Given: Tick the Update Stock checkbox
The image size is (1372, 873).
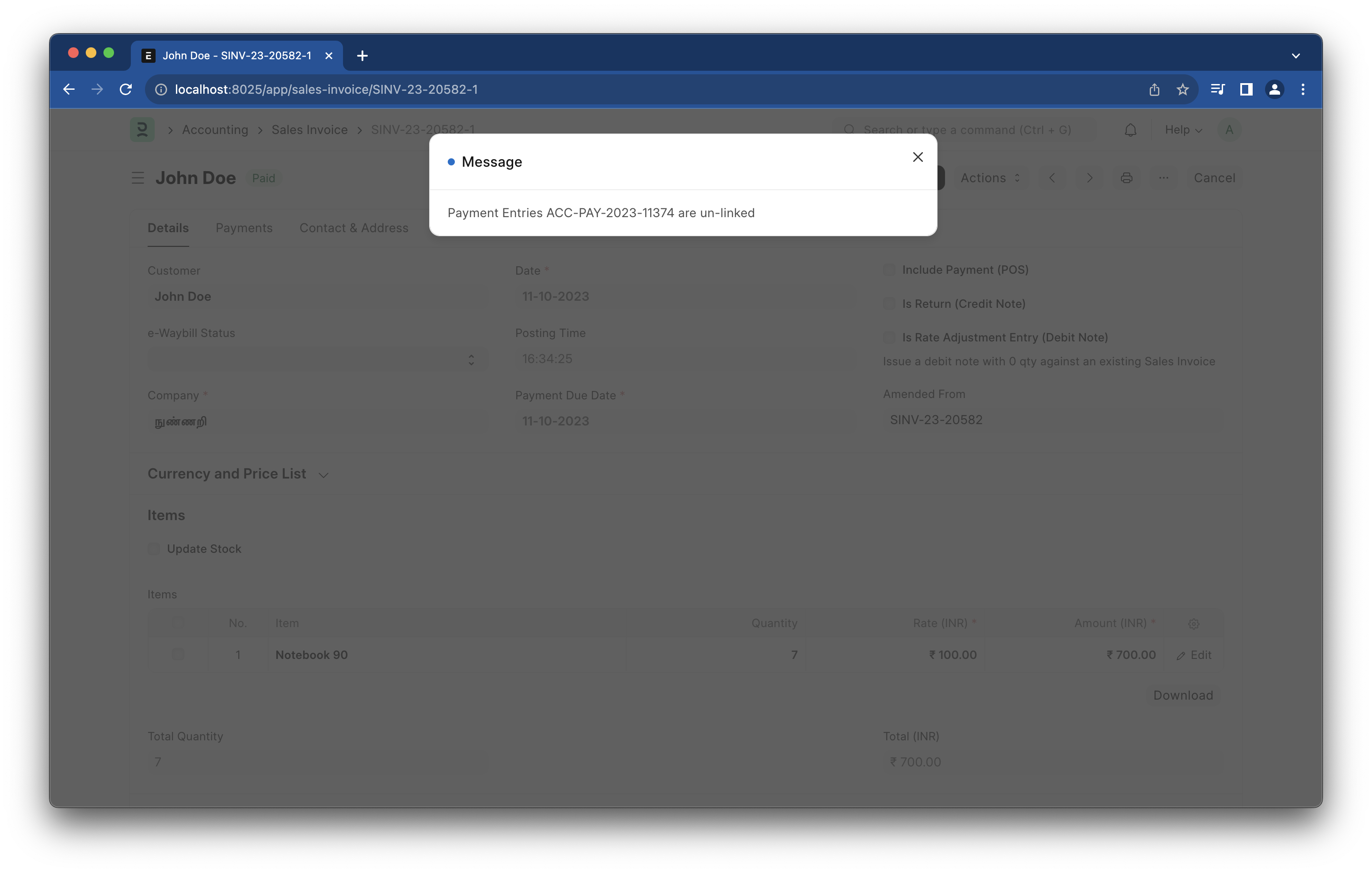Looking at the screenshot, I should (154, 548).
